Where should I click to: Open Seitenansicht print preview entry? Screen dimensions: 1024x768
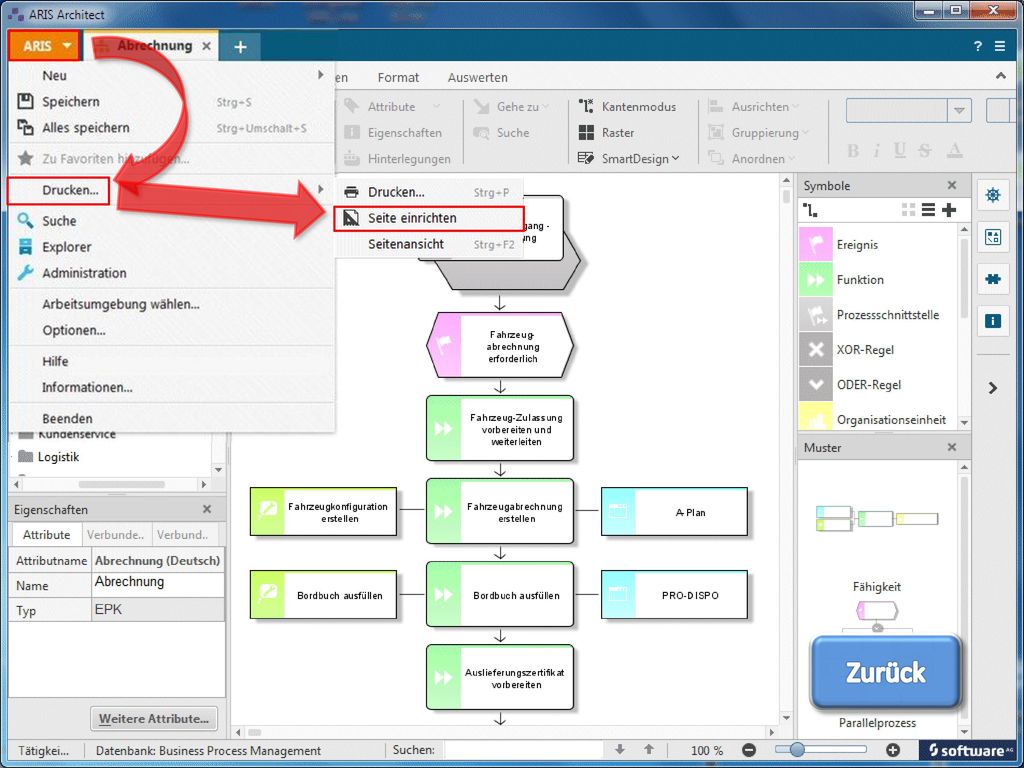pos(428,244)
